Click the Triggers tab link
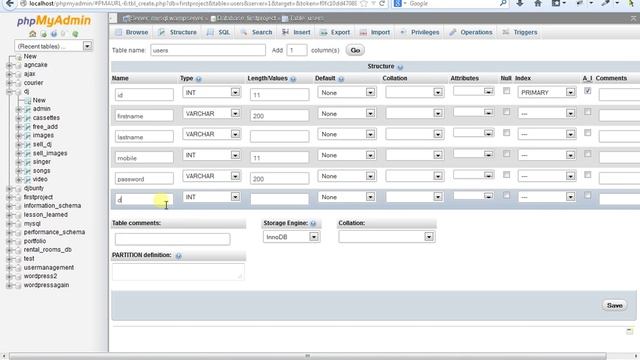 click(525, 32)
